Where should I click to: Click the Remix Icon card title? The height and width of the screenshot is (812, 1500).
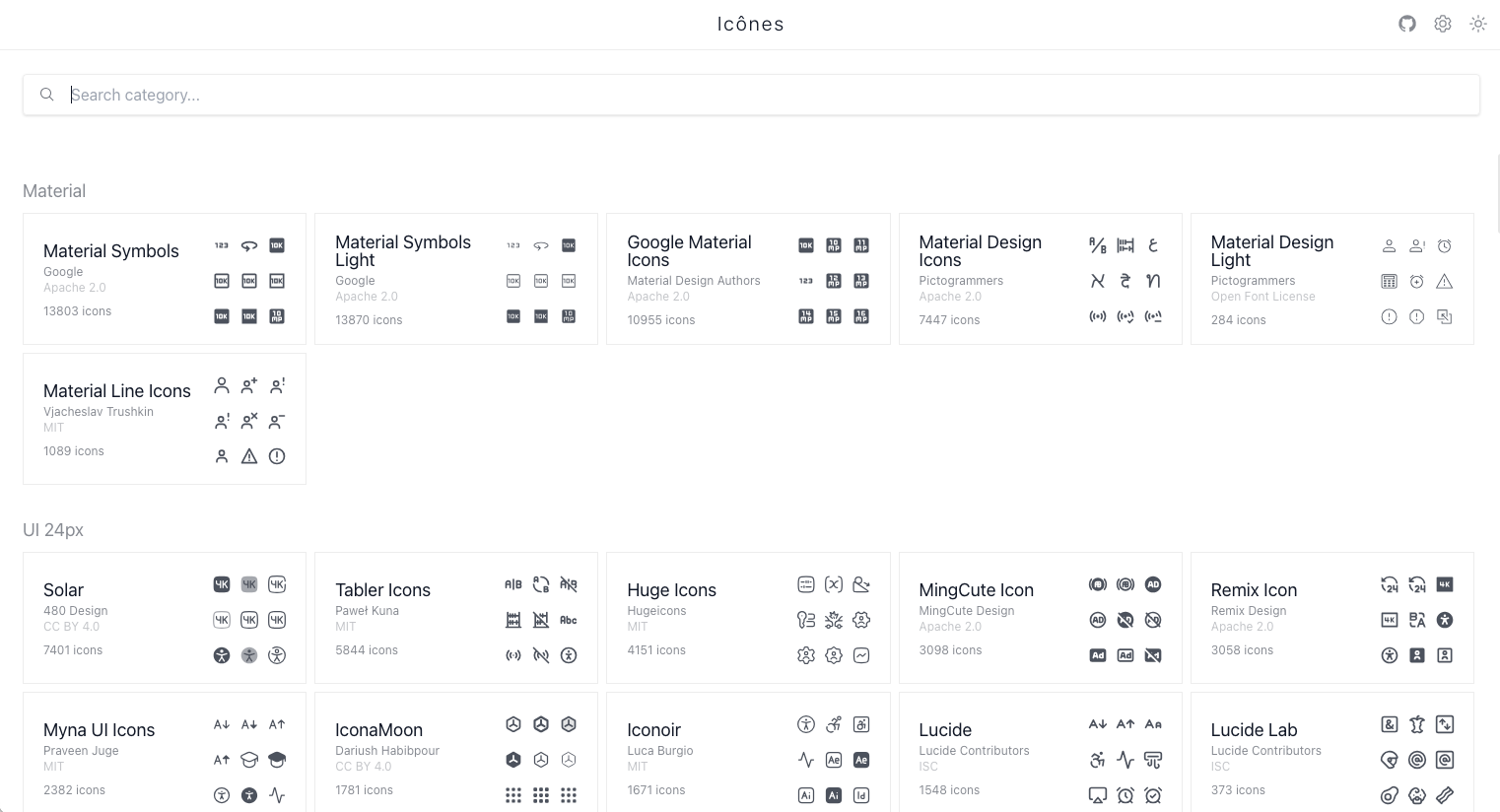pyautogui.click(x=1254, y=590)
